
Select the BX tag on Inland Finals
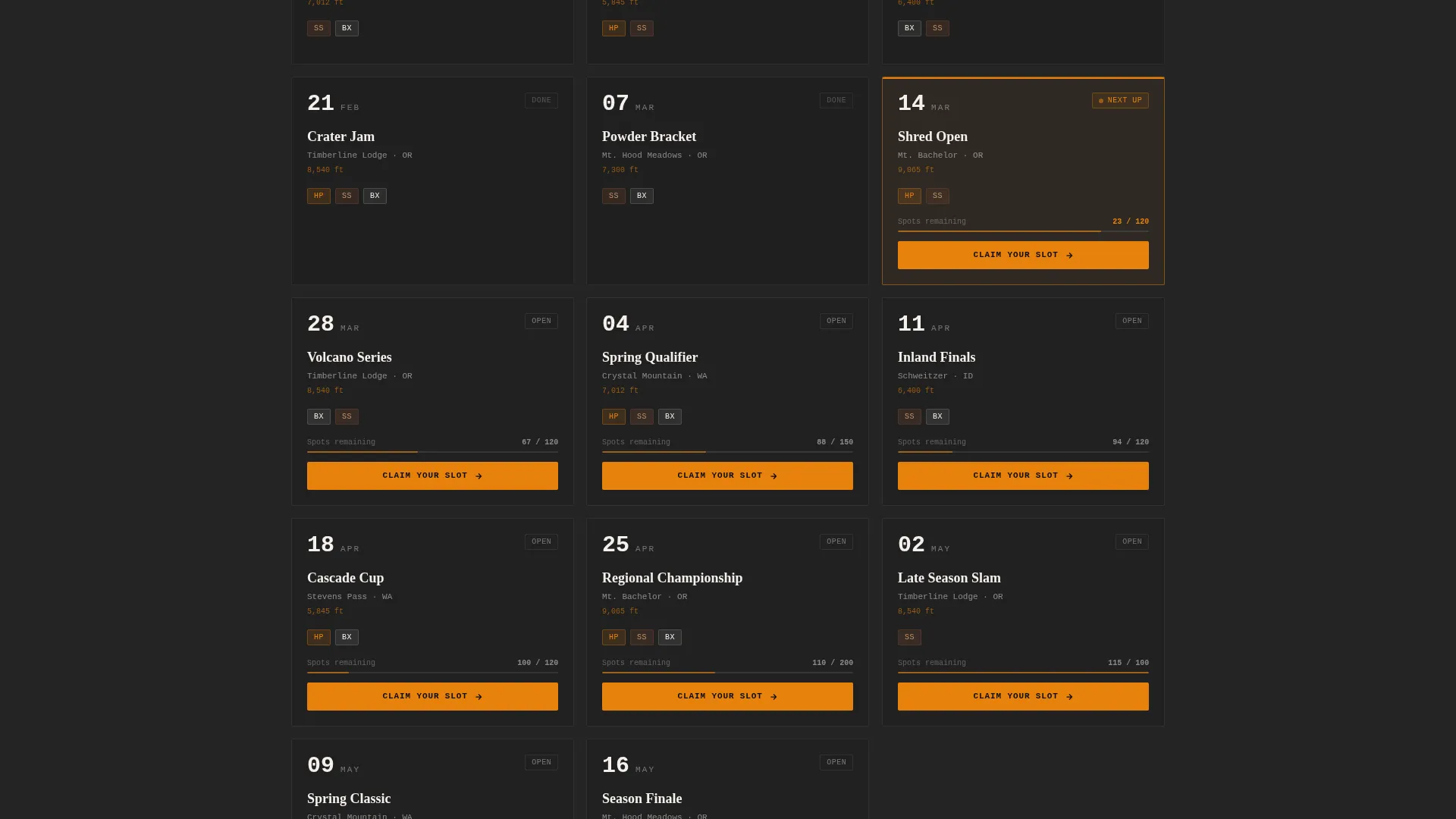[x=937, y=417]
